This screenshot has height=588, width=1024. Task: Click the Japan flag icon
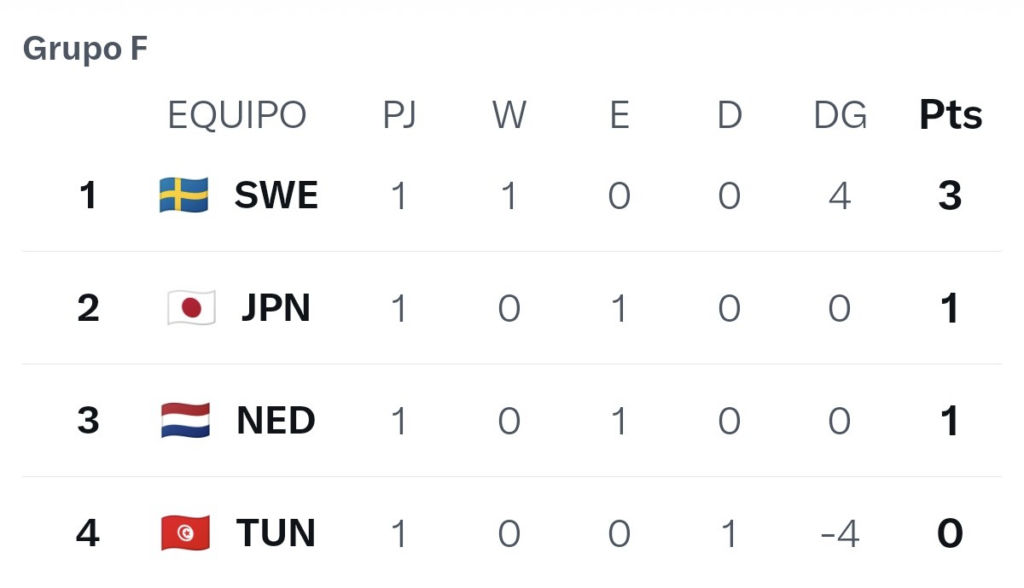pyautogui.click(x=191, y=307)
